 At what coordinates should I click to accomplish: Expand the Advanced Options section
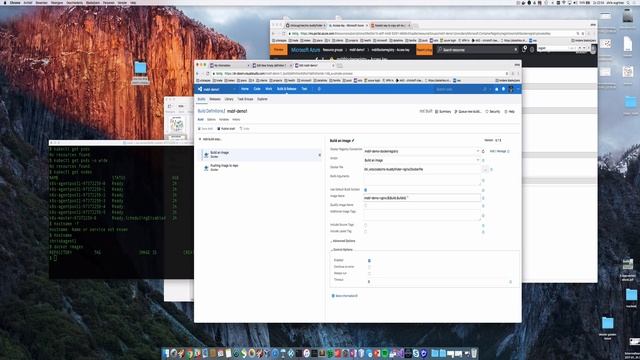(x=343, y=241)
